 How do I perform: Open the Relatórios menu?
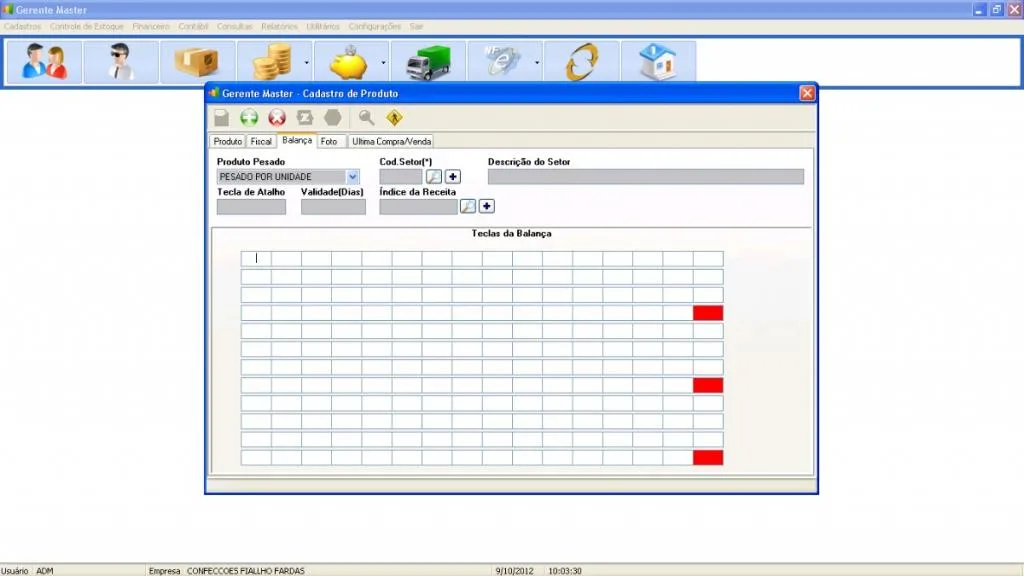click(279, 27)
